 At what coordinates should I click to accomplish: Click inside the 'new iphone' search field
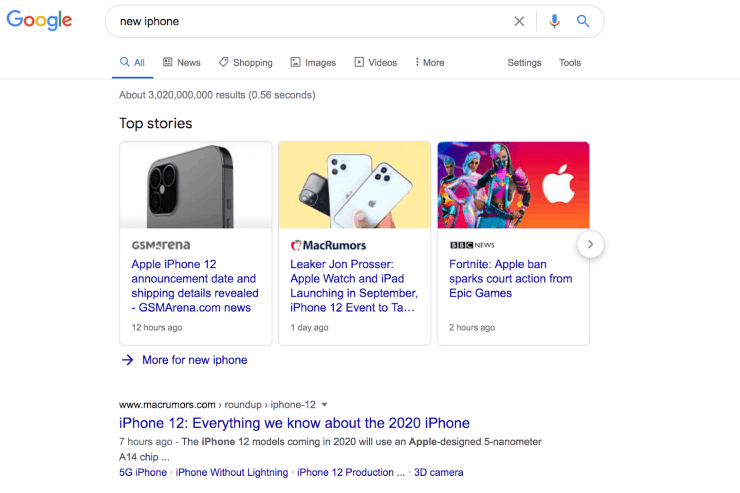point(300,21)
